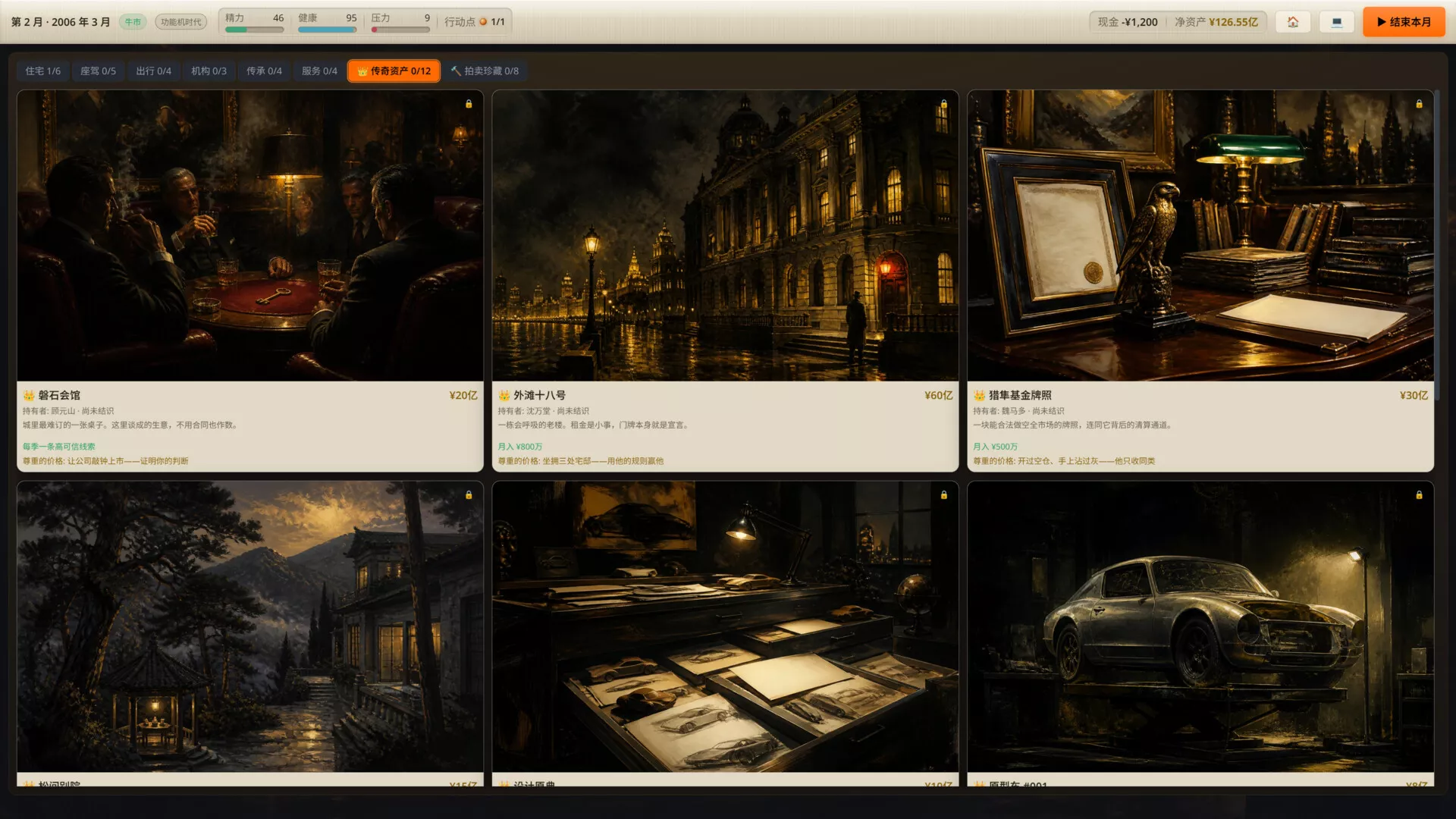Click the 月入 ¥500万 income line
This screenshot has height=819, width=1456.
point(996,447)
